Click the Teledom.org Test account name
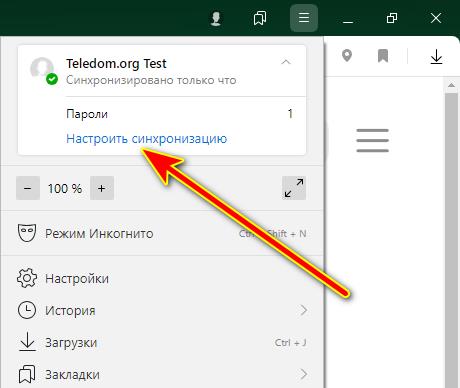460x388 pixels. 116,64
